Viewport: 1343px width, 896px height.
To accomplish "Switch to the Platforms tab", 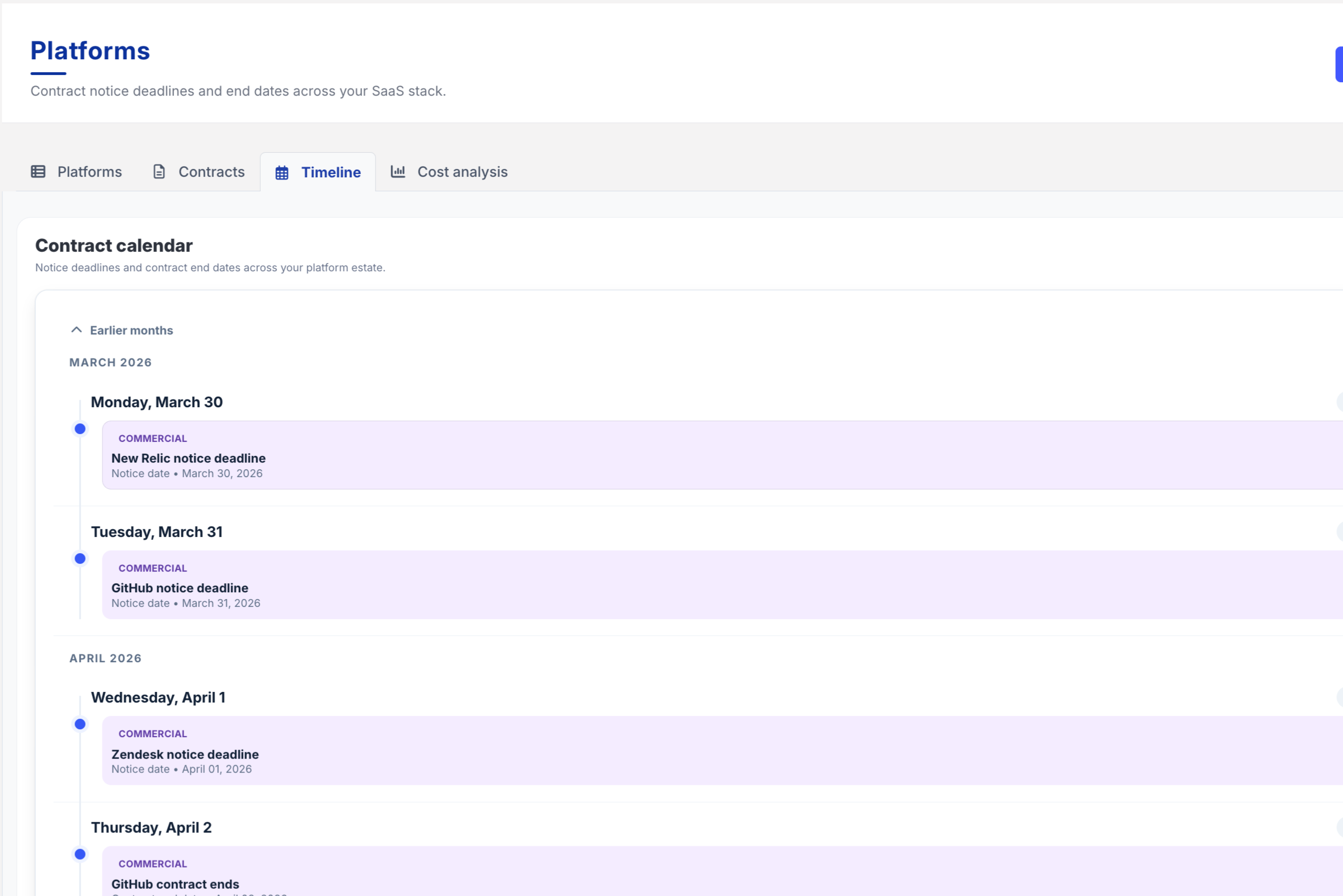I will (89, 172).
